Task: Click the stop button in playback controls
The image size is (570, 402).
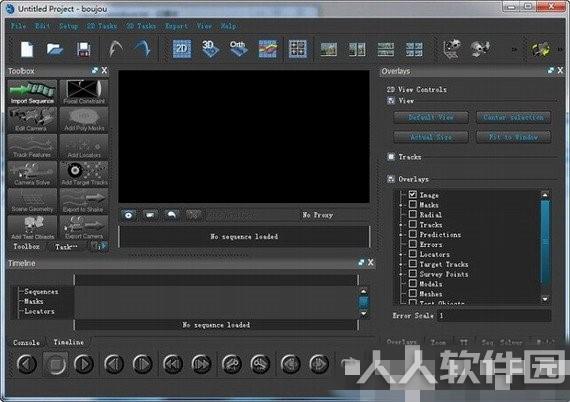Action: (56, 364)
